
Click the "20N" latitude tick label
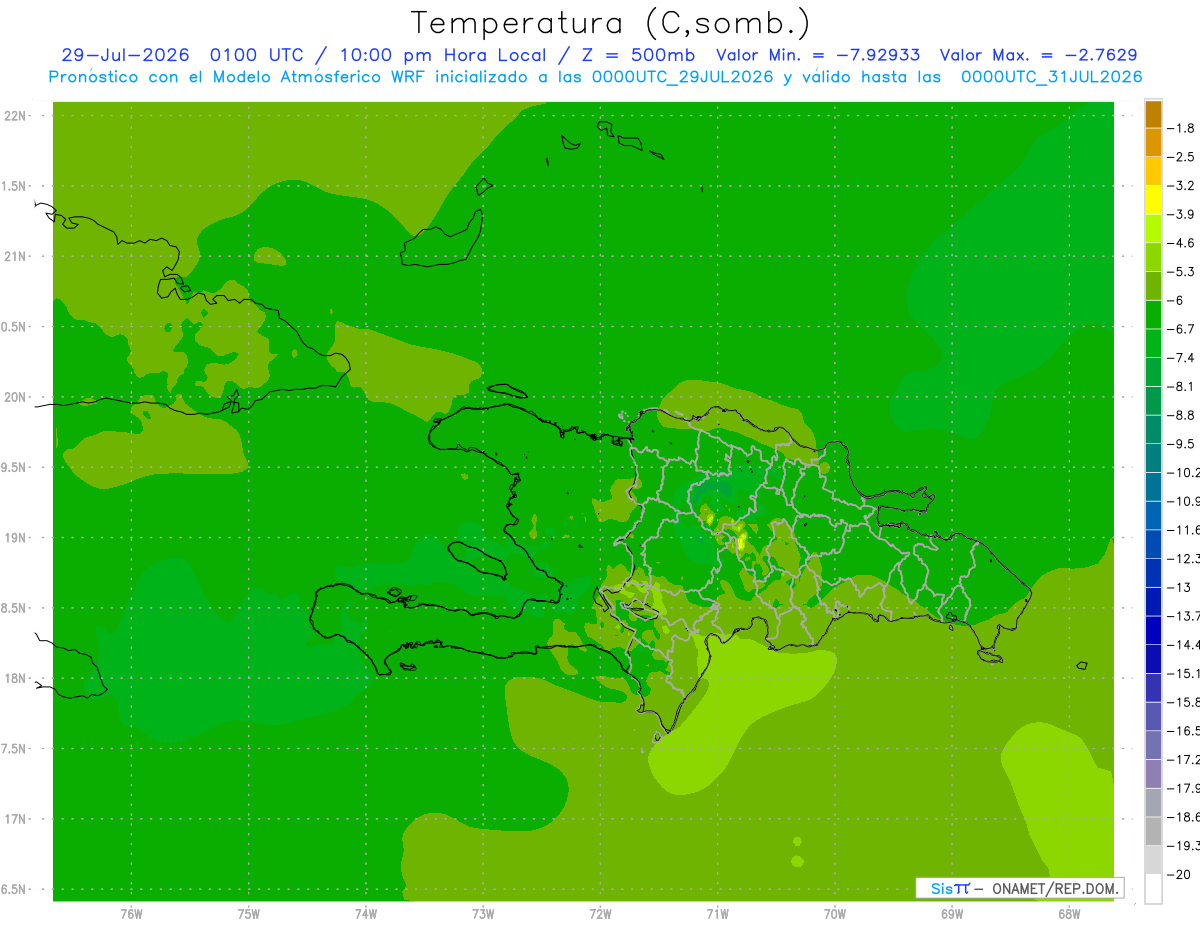click(x=16, y=397)
